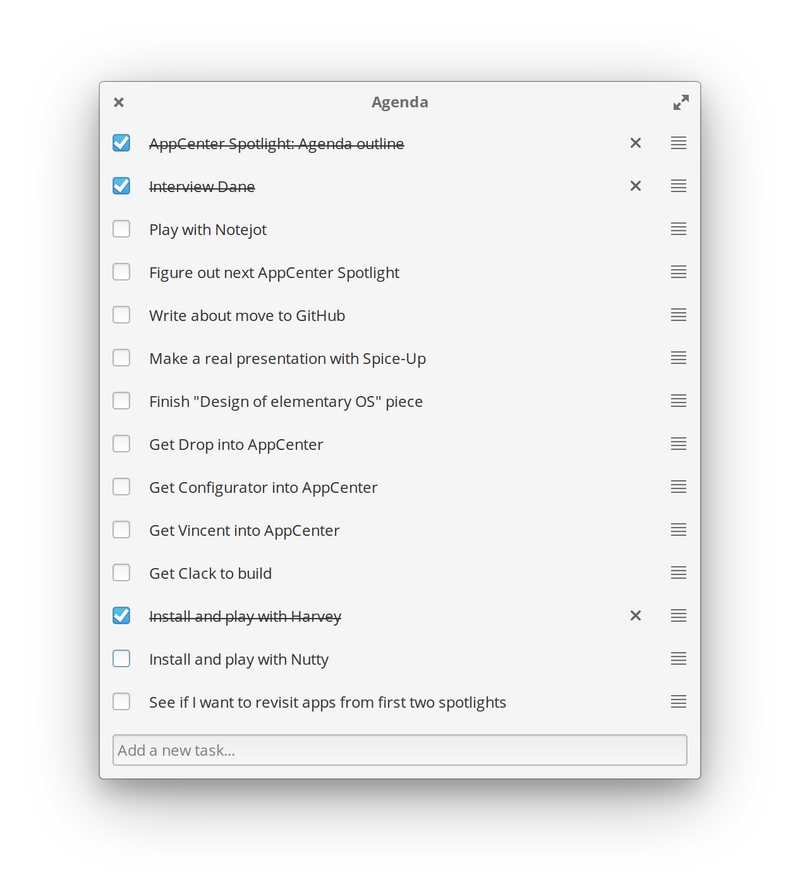The image size is (800, 896).
Task: Click the 'Agenda' window title
Action: pyautogui.click(x=399, y=102)
